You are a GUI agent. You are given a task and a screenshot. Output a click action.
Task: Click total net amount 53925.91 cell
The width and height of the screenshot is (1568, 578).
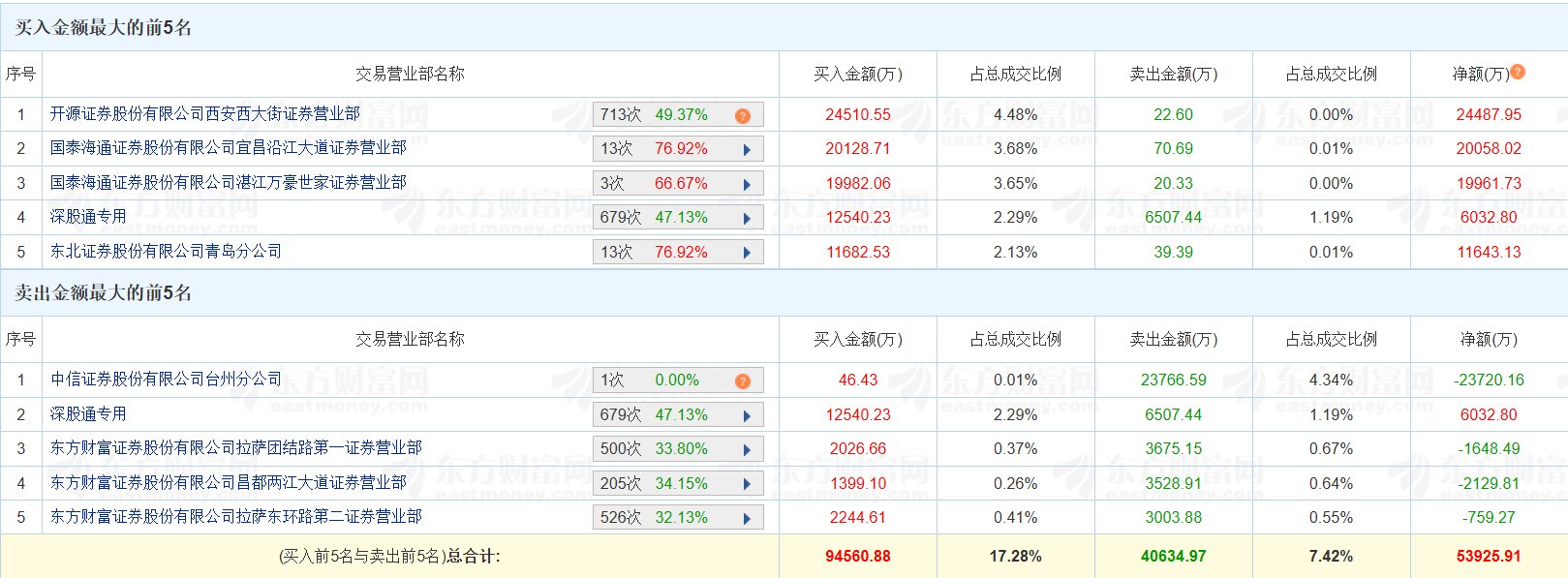[x=1489, y=557]
